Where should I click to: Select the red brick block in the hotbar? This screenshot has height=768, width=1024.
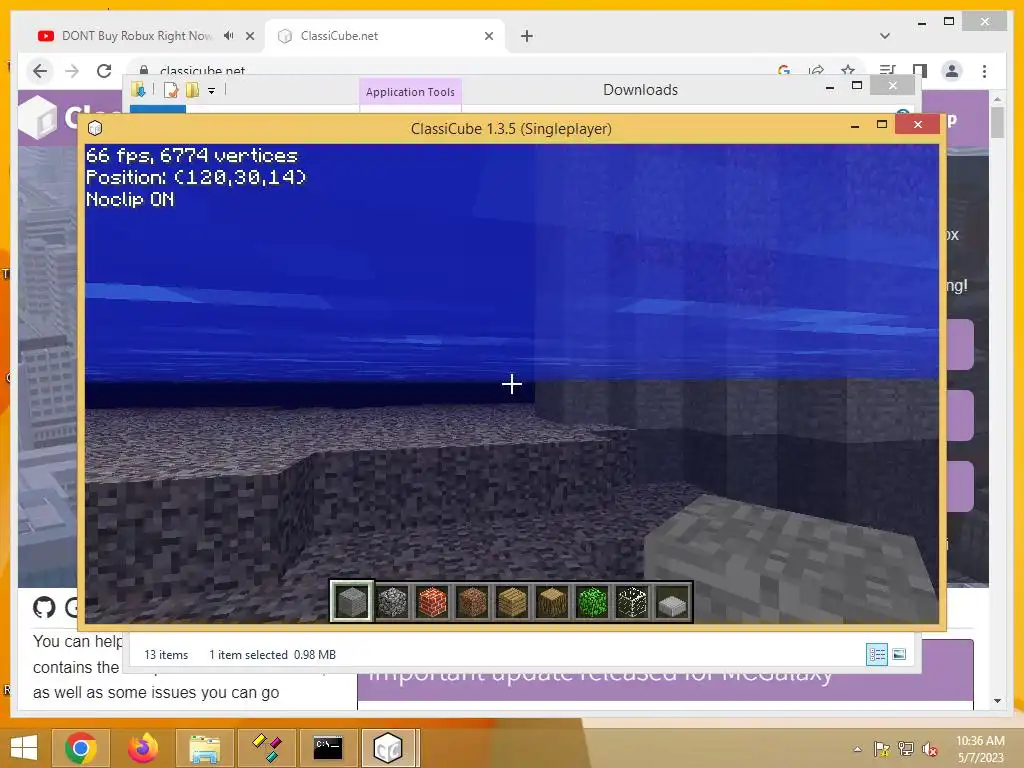[x=432, y=601]
